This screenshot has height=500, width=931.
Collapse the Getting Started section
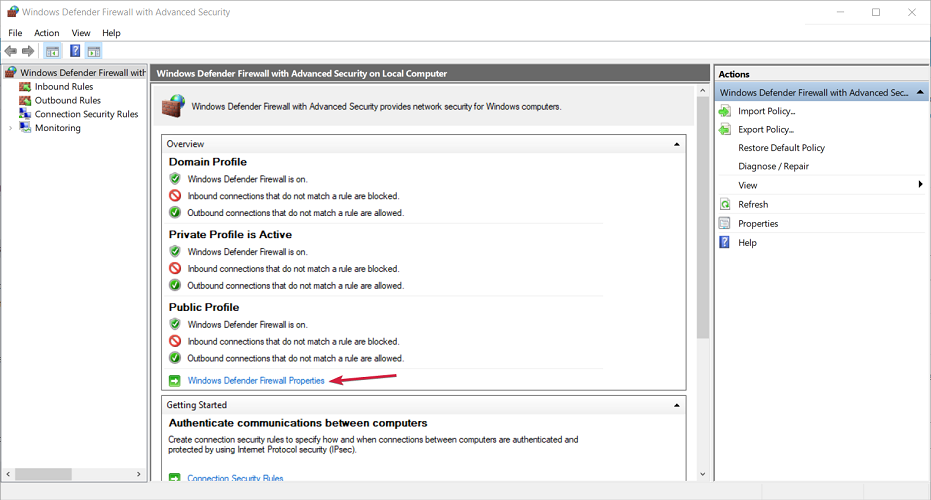click(676, 406)
